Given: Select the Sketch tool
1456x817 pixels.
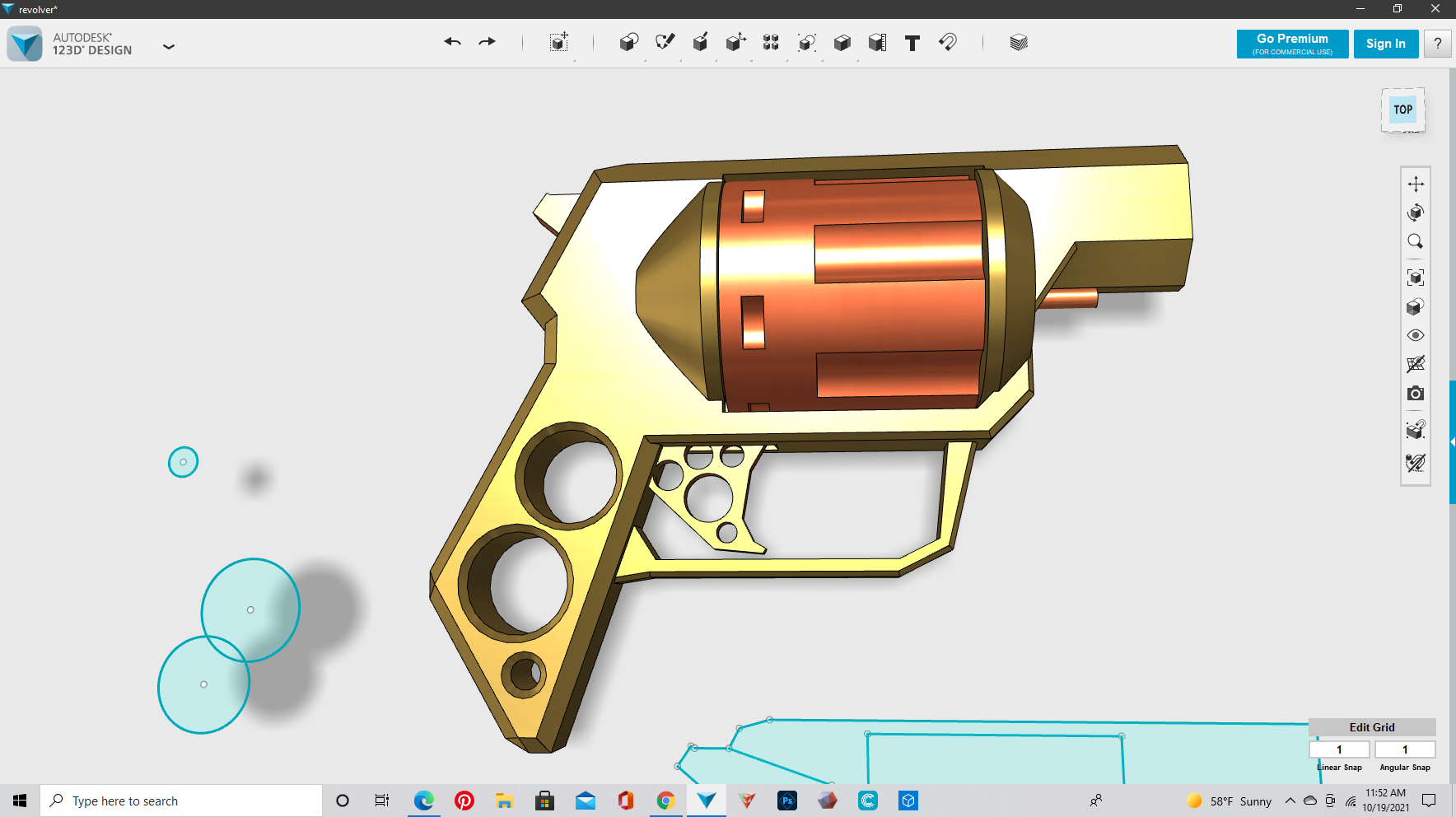Looking at the screenshot, I should [665, 43].
